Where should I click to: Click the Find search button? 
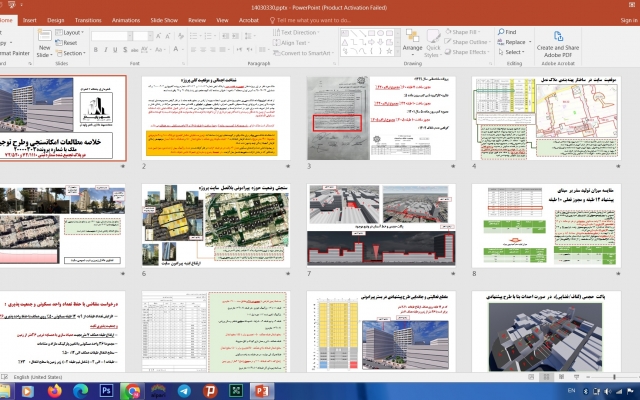tap(507, 32)
